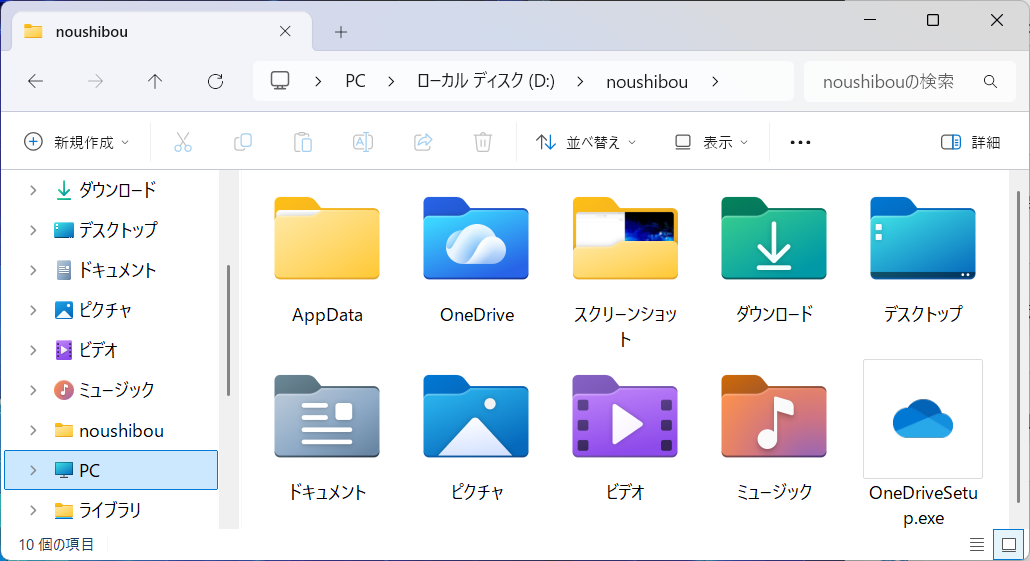Click the Share icon in toolbar
Screen dimensions: 1030x561
(423, 142)
